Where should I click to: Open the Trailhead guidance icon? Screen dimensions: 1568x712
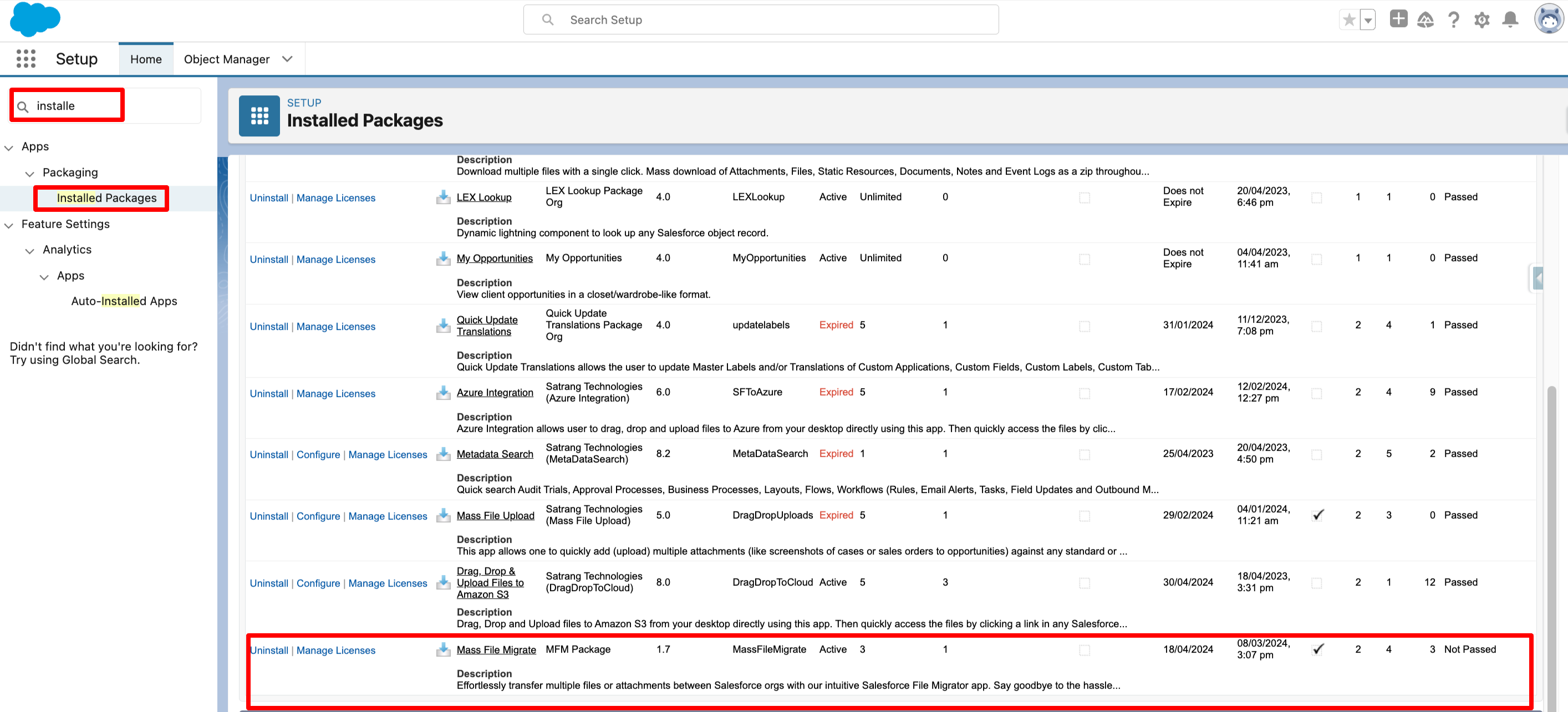coord(1426,20)
